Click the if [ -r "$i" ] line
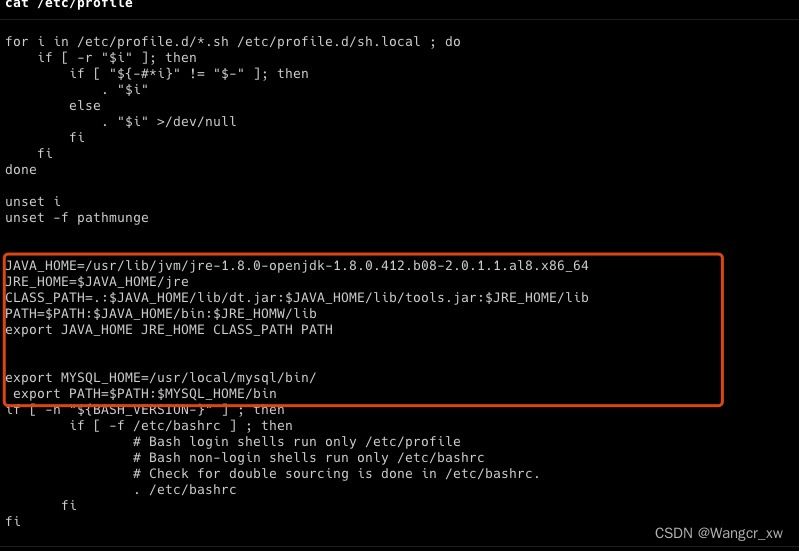Image resolution: width=799 pixels, height=551 pixels. click(x=117, y=58)
